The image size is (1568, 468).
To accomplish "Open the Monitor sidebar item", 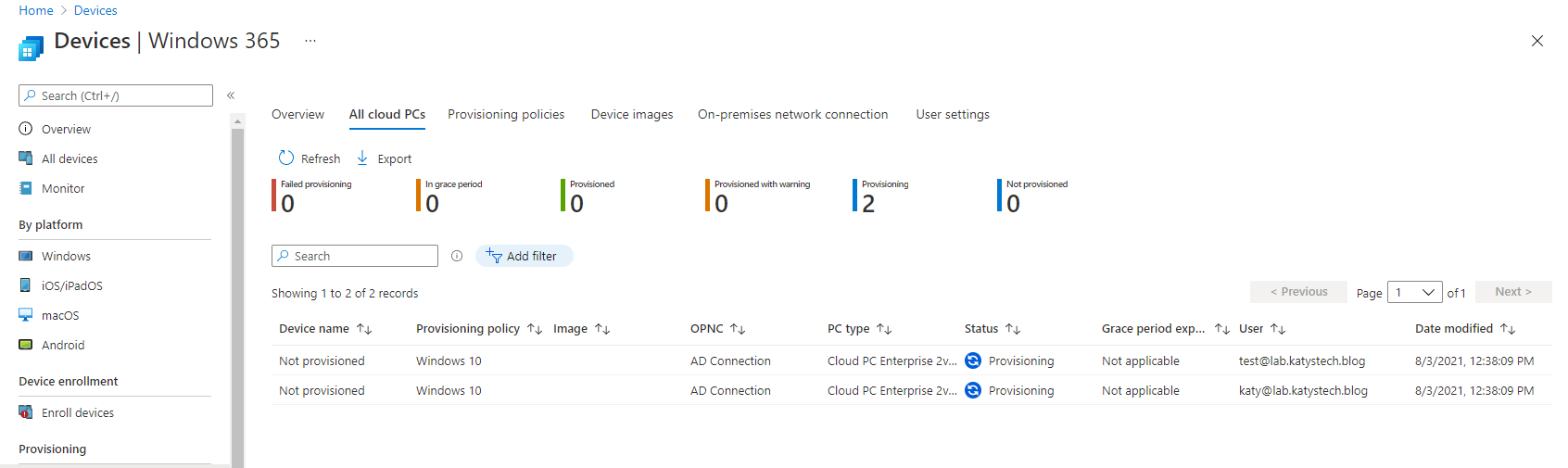I will click(63, 188).
